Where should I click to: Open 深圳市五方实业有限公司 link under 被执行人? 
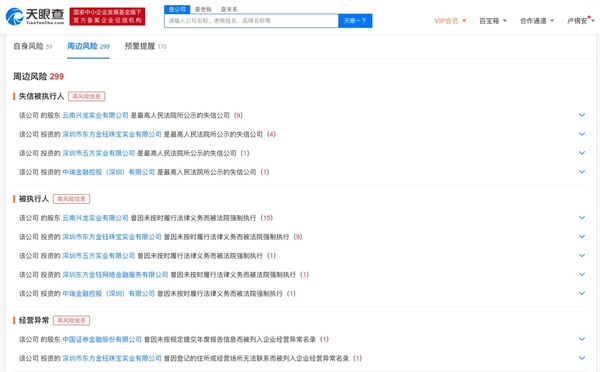click(99, 256)
